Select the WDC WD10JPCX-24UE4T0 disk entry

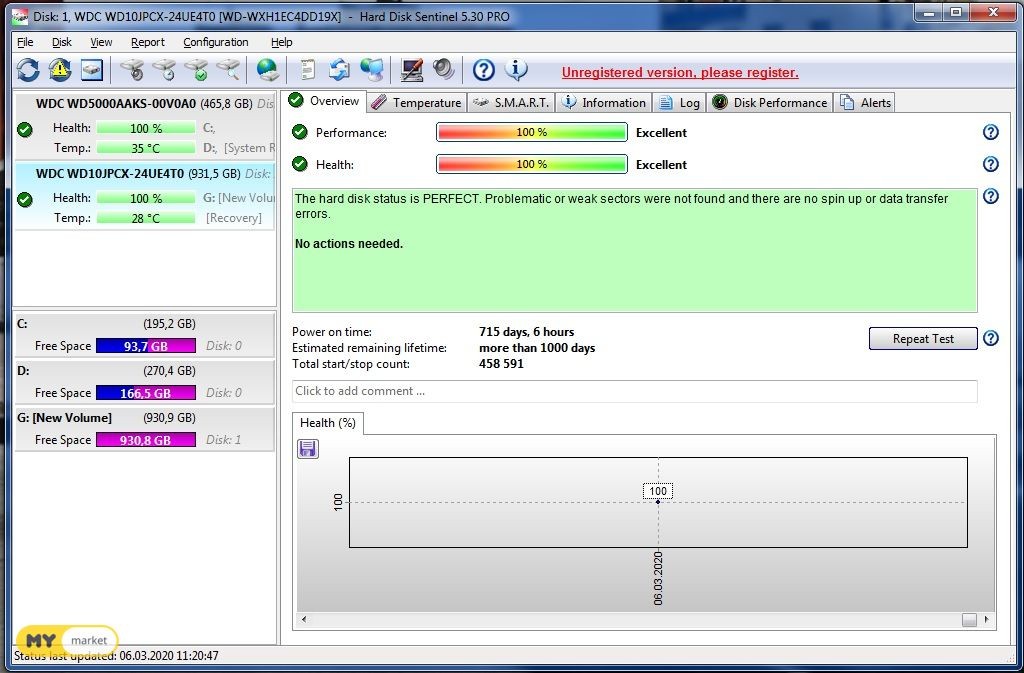(145, 196)
